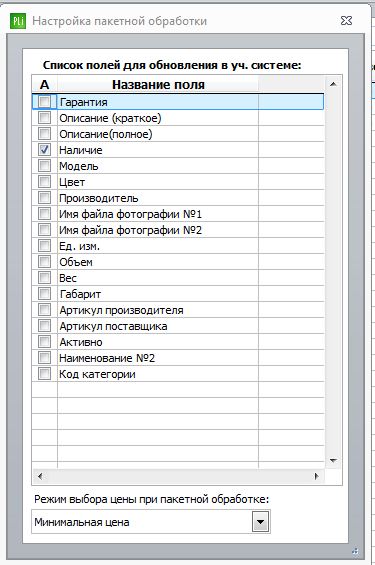Enable the Цвет checkbox

point(44,182)
